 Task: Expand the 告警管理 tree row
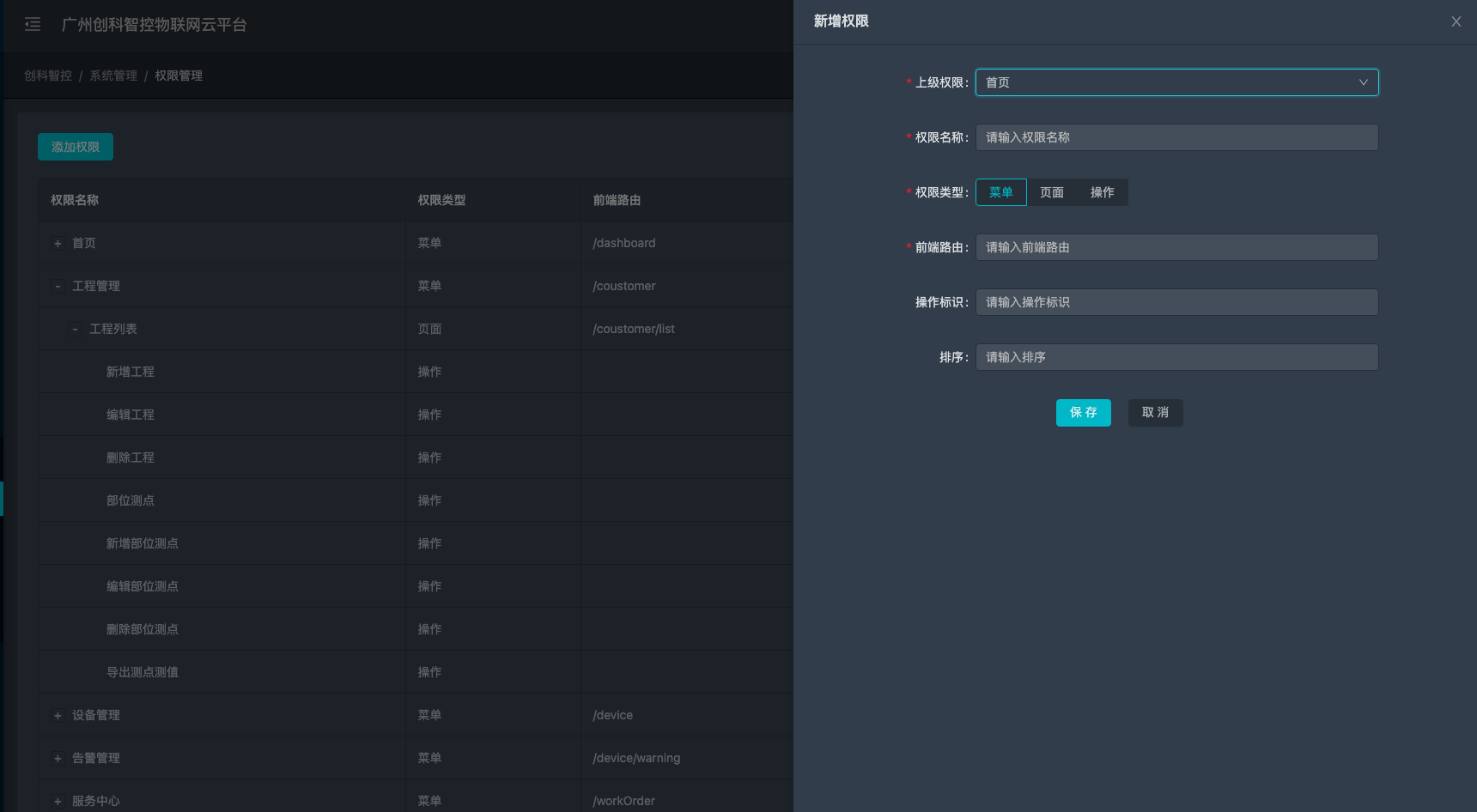click(x=58, y=759)
